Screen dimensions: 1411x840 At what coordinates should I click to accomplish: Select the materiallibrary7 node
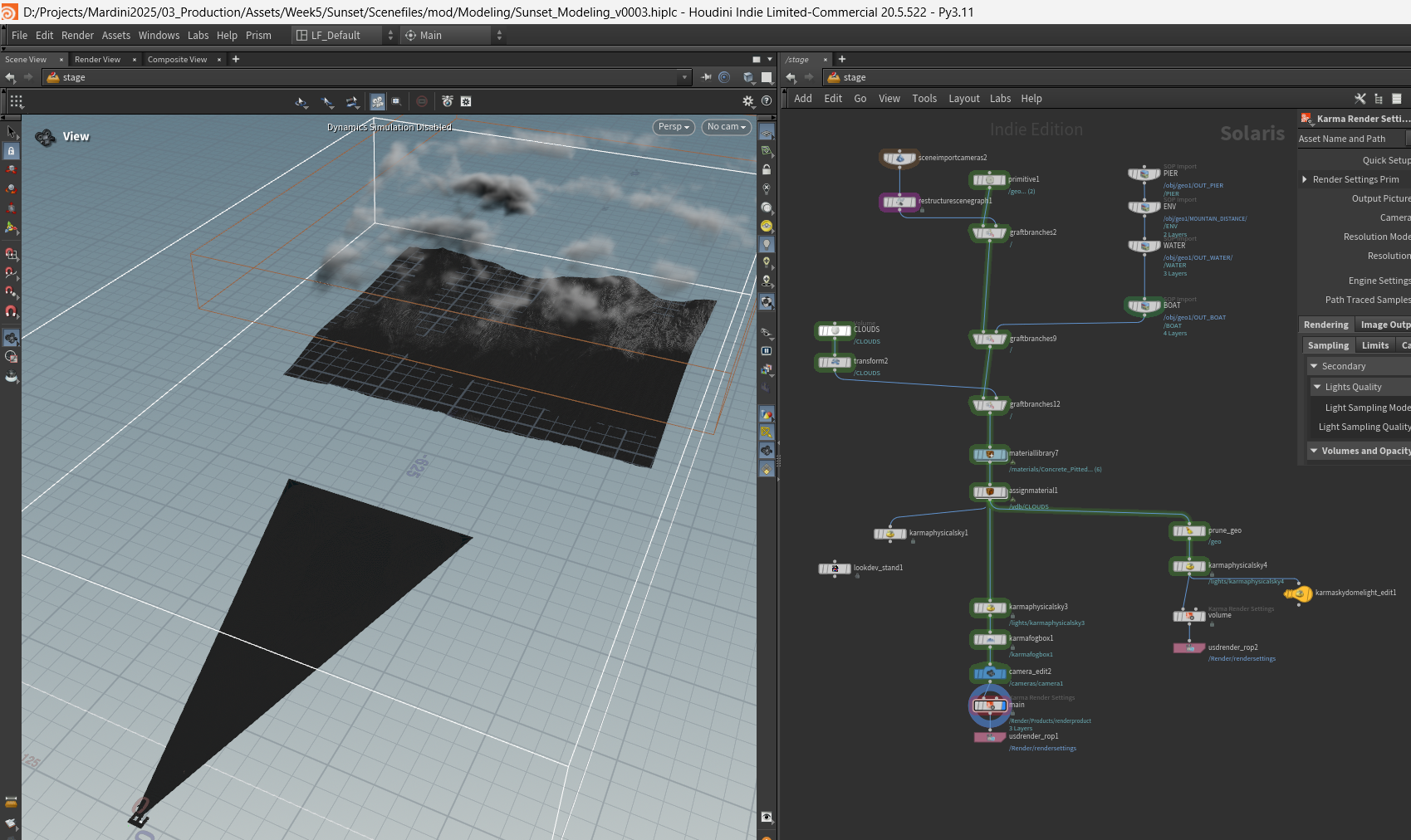tap(990, 454)
